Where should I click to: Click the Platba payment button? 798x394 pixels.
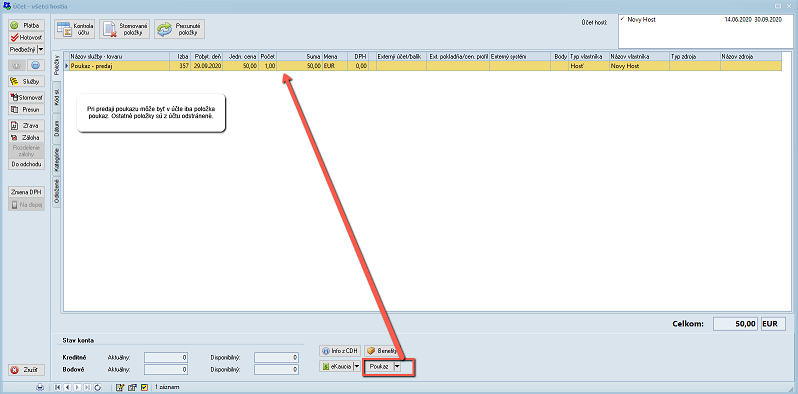point(26,25)
